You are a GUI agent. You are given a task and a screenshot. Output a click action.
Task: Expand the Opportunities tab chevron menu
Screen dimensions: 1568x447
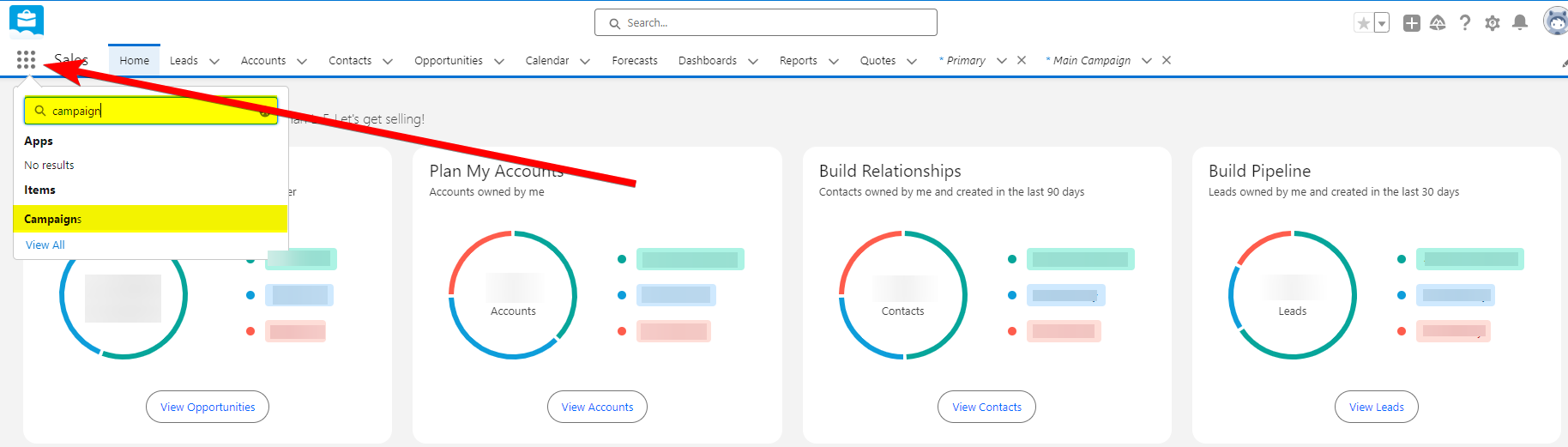(499, 61)
